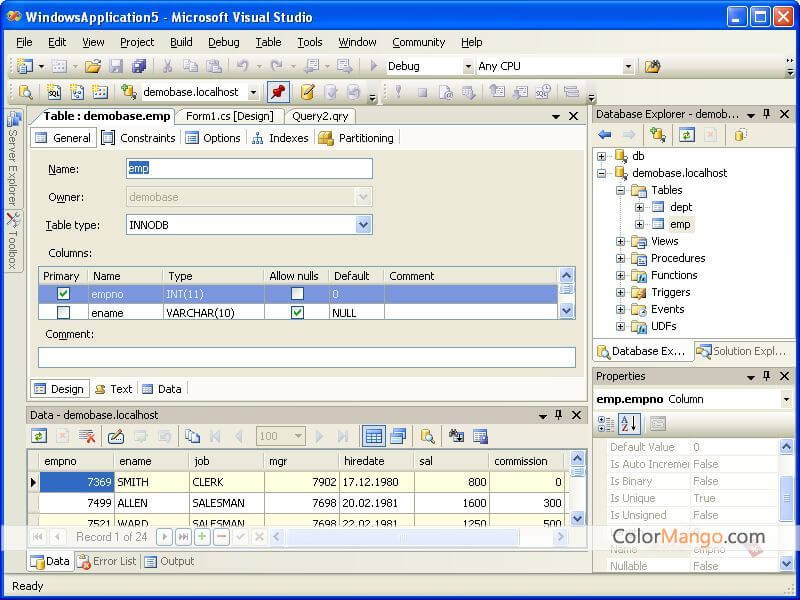Switch to card view in Data toolbar
Screen dimensions: 800x600
398,436
